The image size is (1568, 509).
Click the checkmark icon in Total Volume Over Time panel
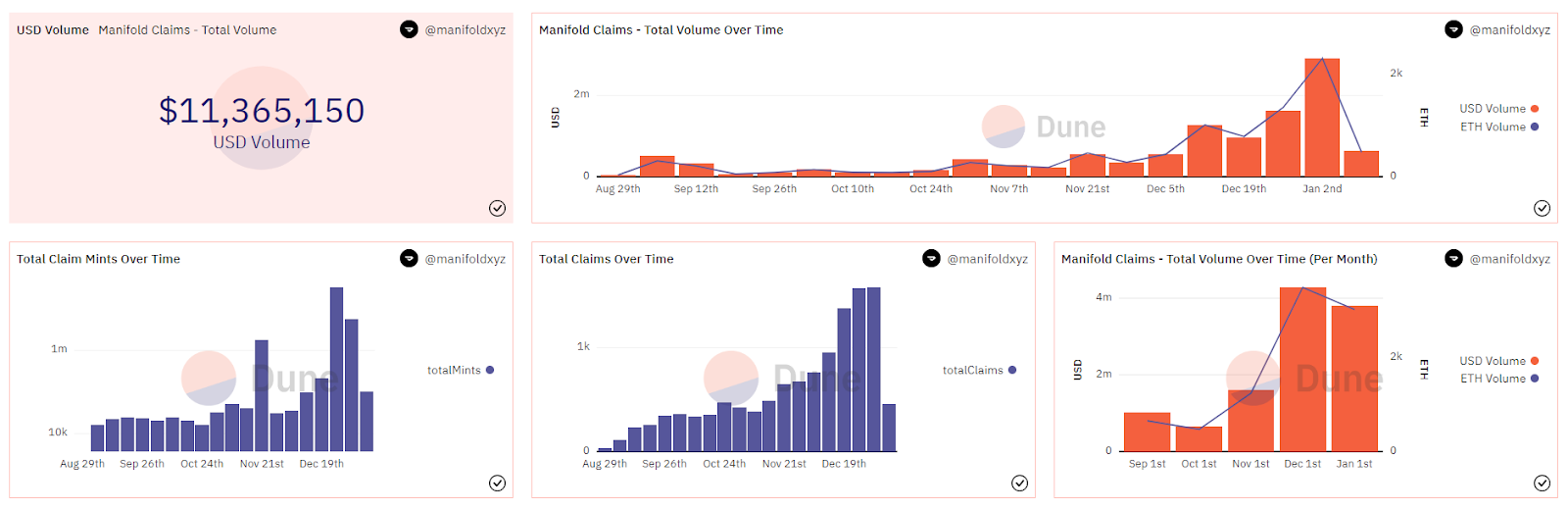[x=1542, y=208]
